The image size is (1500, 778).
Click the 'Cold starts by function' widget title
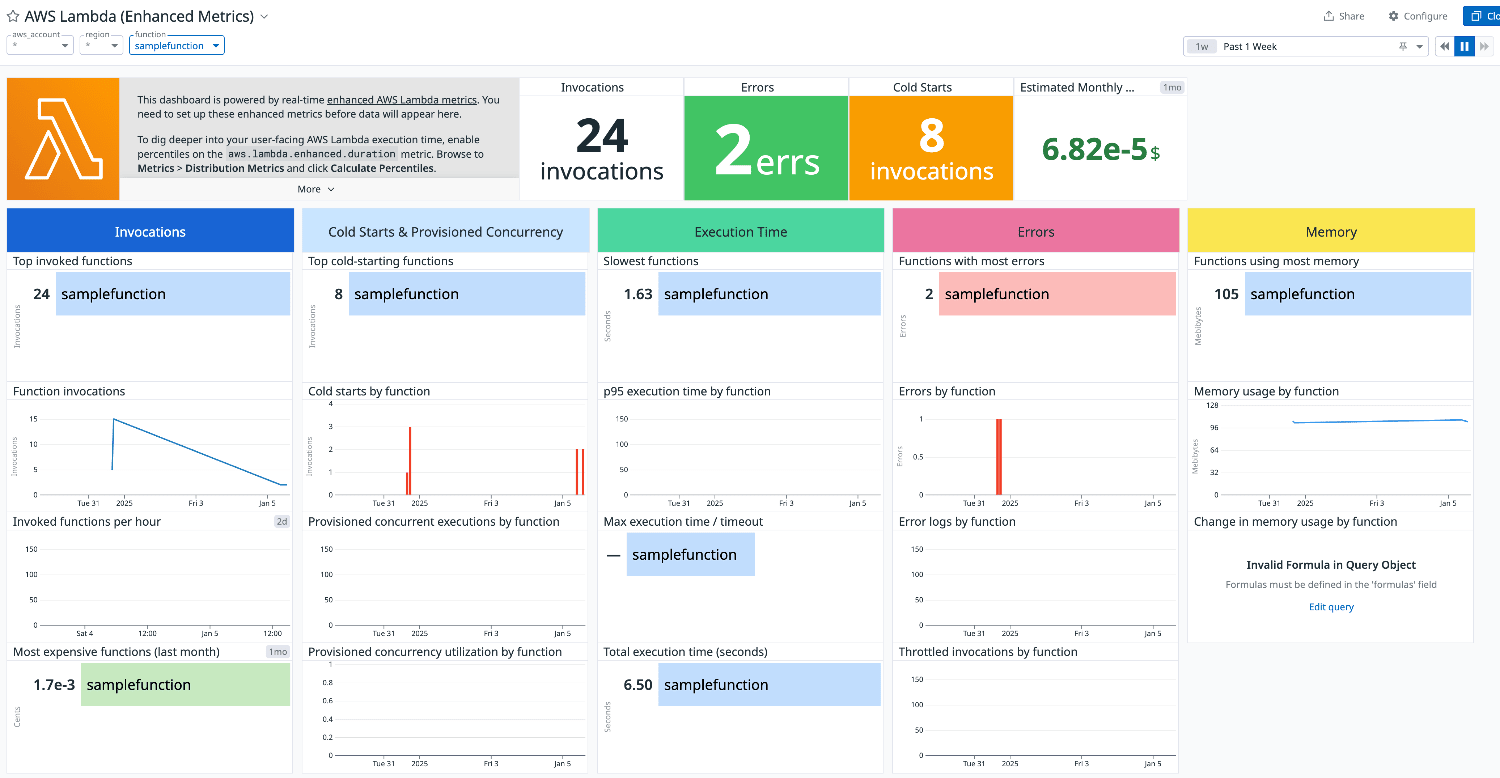[x=369, y=391]
